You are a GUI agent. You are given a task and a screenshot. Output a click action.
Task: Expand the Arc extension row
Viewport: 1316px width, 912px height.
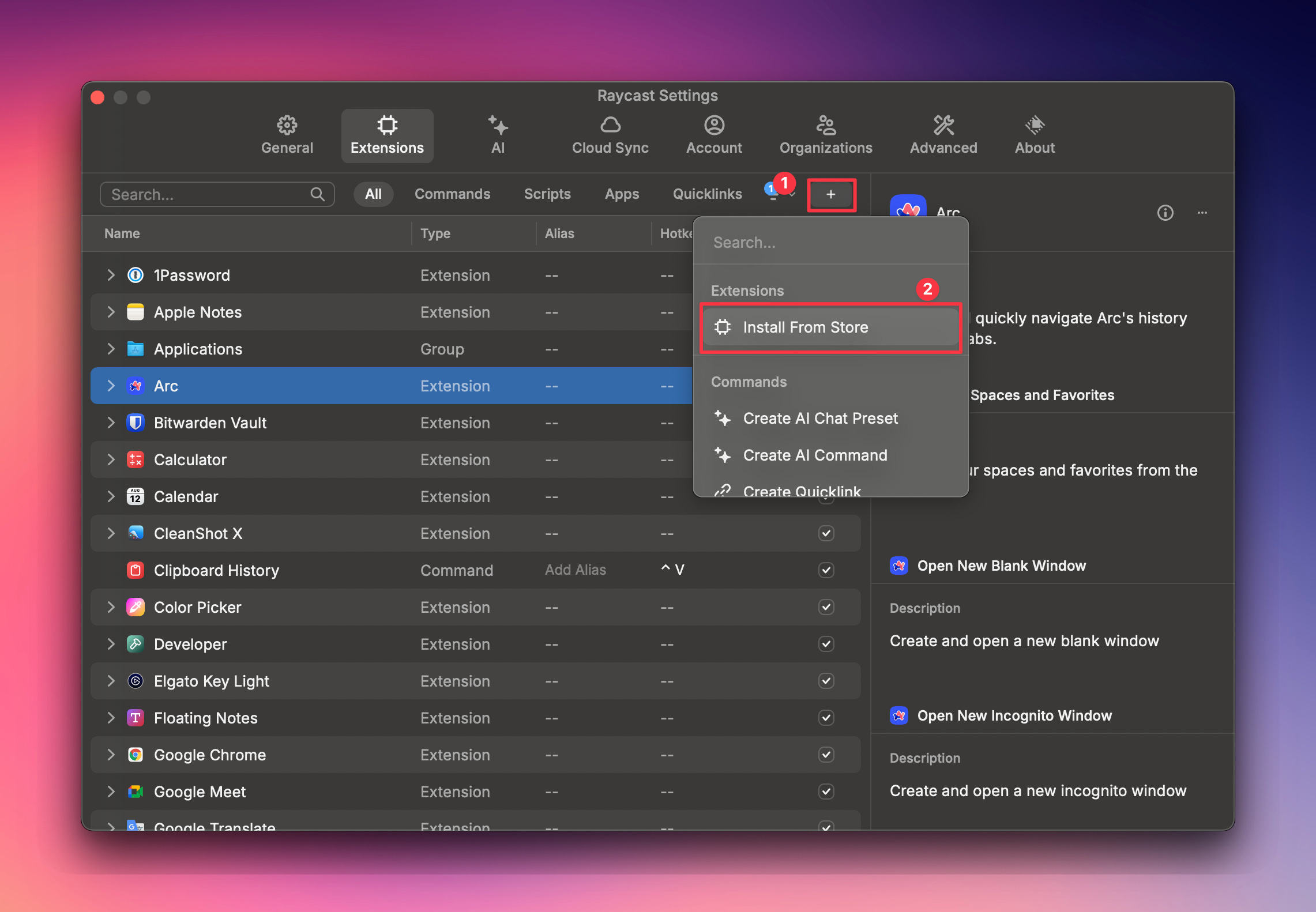(x=111, y=386)
